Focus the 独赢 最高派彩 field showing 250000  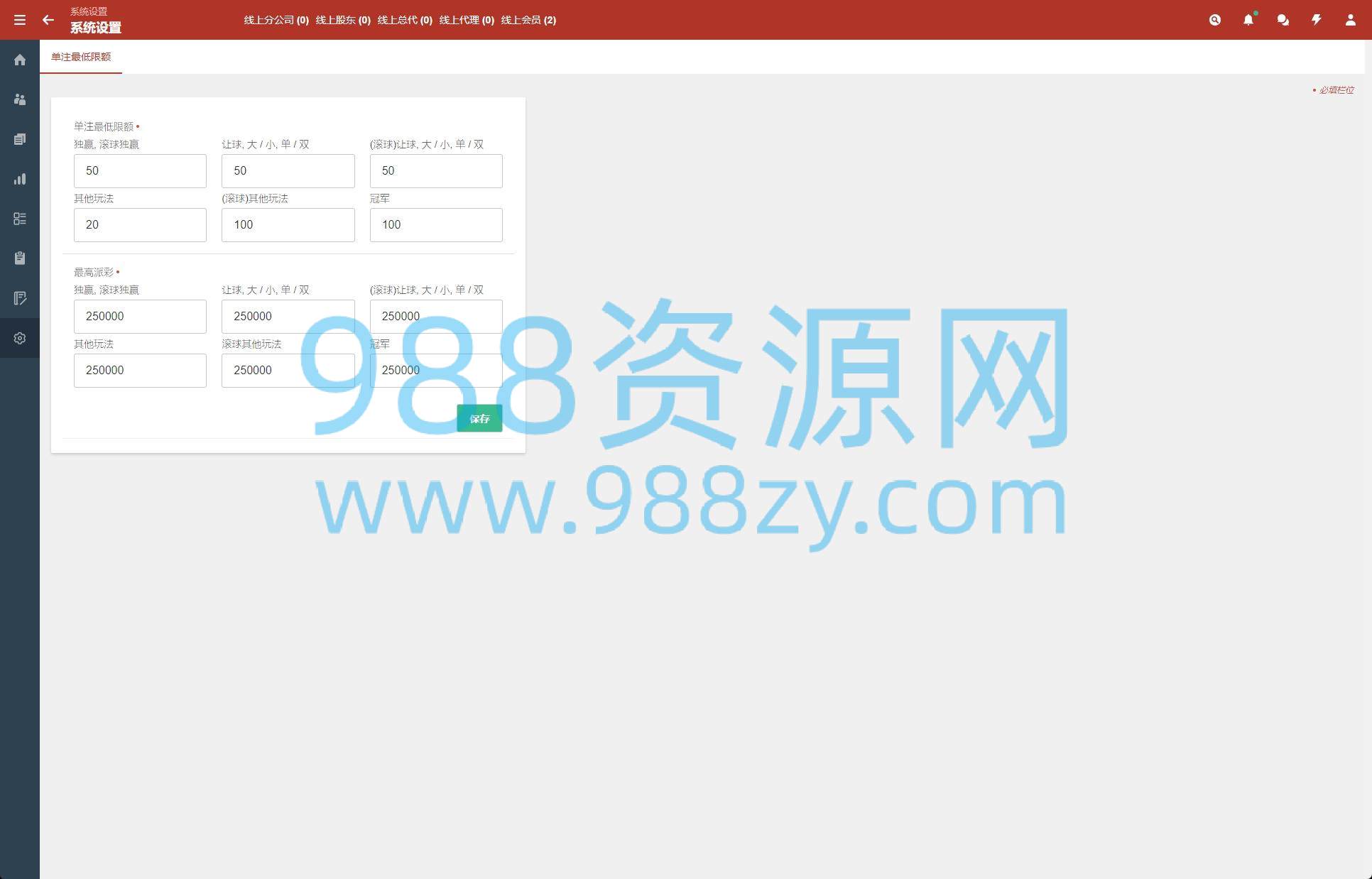140,317
